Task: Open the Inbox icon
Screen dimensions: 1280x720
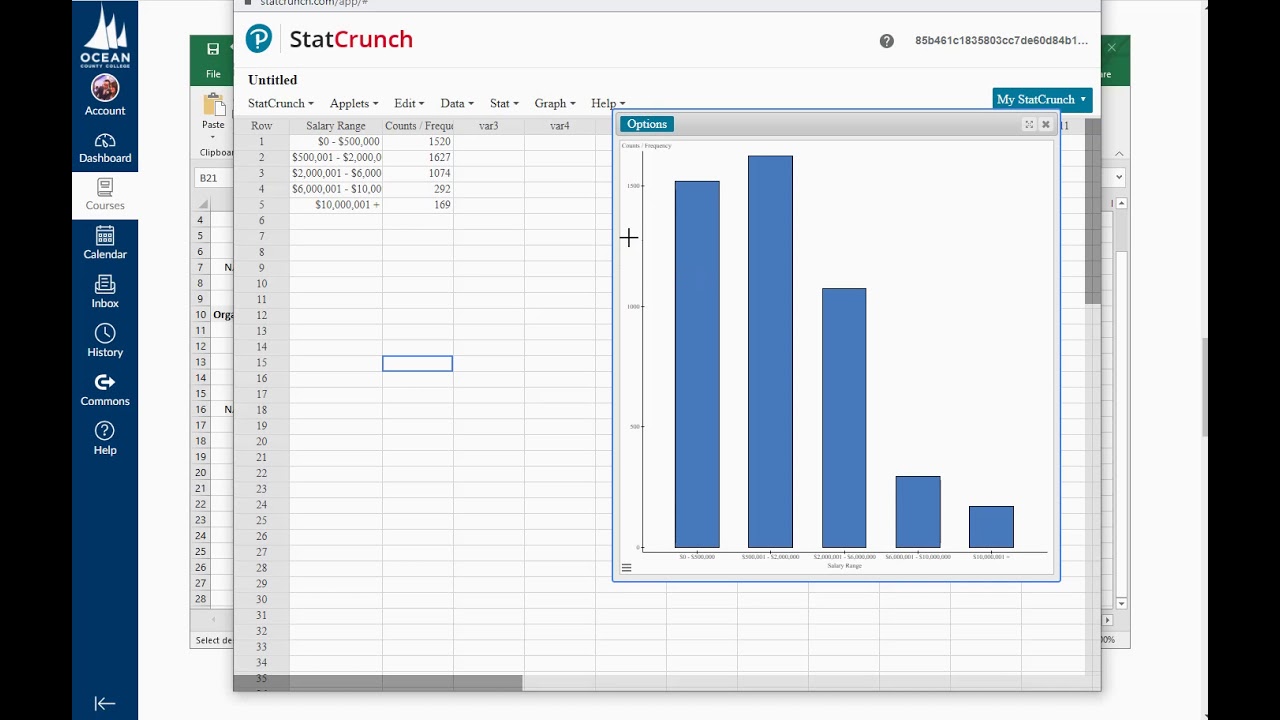Action: pos(105,285)
